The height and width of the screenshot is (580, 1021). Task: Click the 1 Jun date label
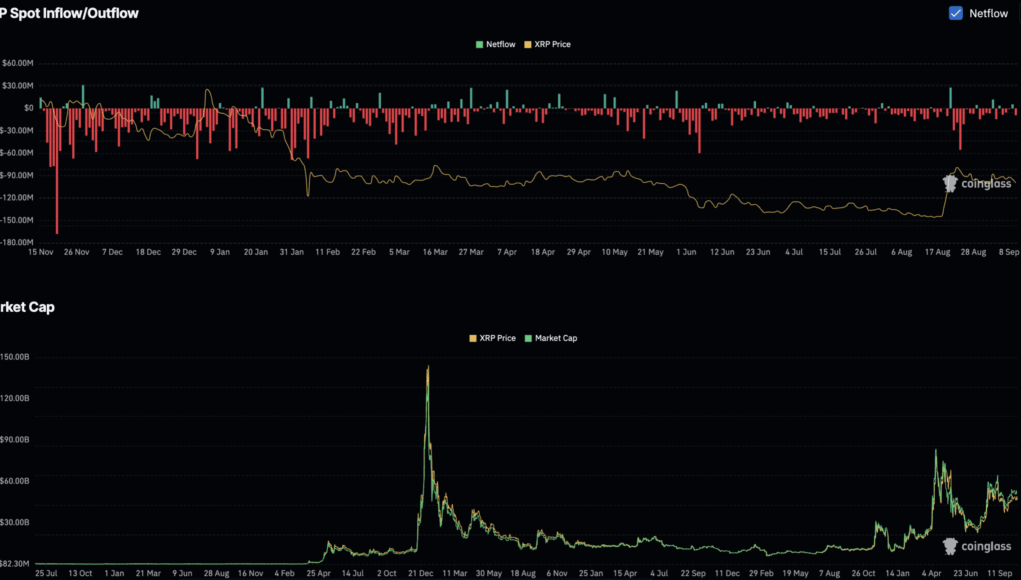pos(686,252)
